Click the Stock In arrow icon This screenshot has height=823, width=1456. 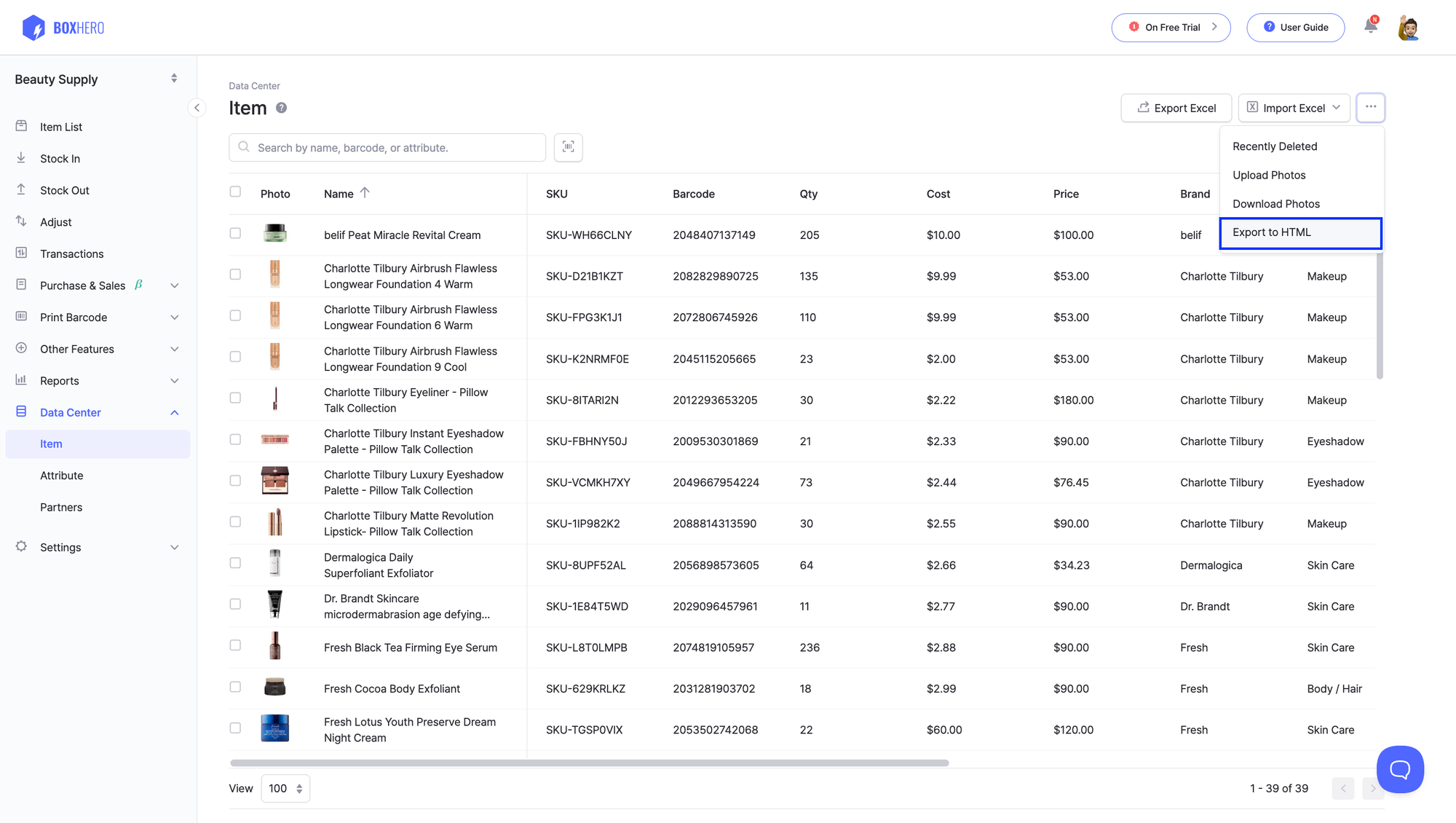pyautogui.click(x=21, y=158)
